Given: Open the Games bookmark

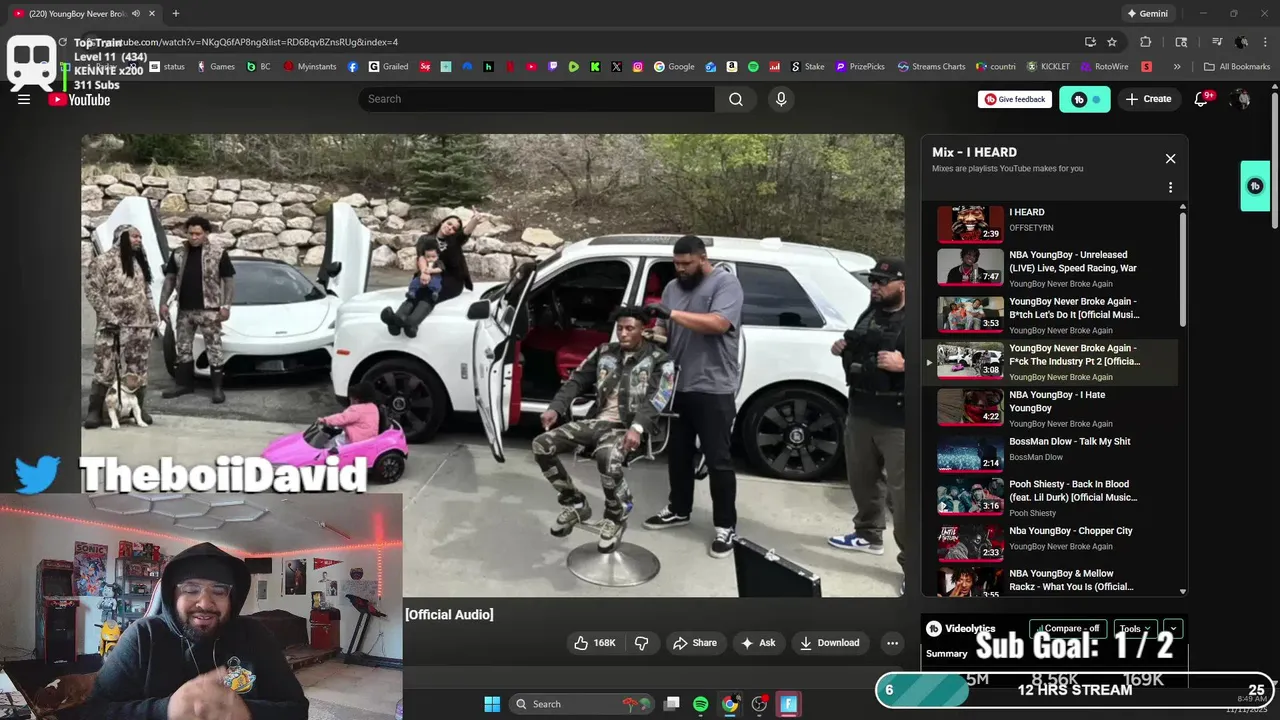Looking at the screenshot, I should (x=216, y=67).
